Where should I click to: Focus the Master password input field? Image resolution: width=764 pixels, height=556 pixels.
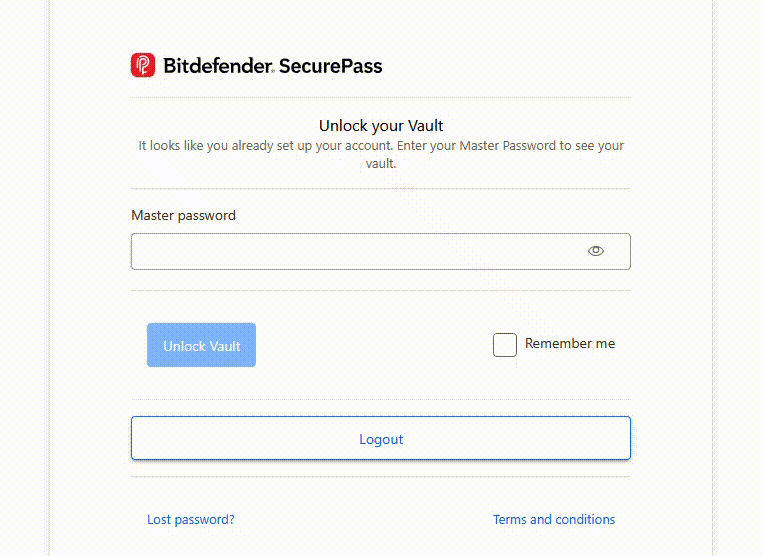click(x=381, y=251)
